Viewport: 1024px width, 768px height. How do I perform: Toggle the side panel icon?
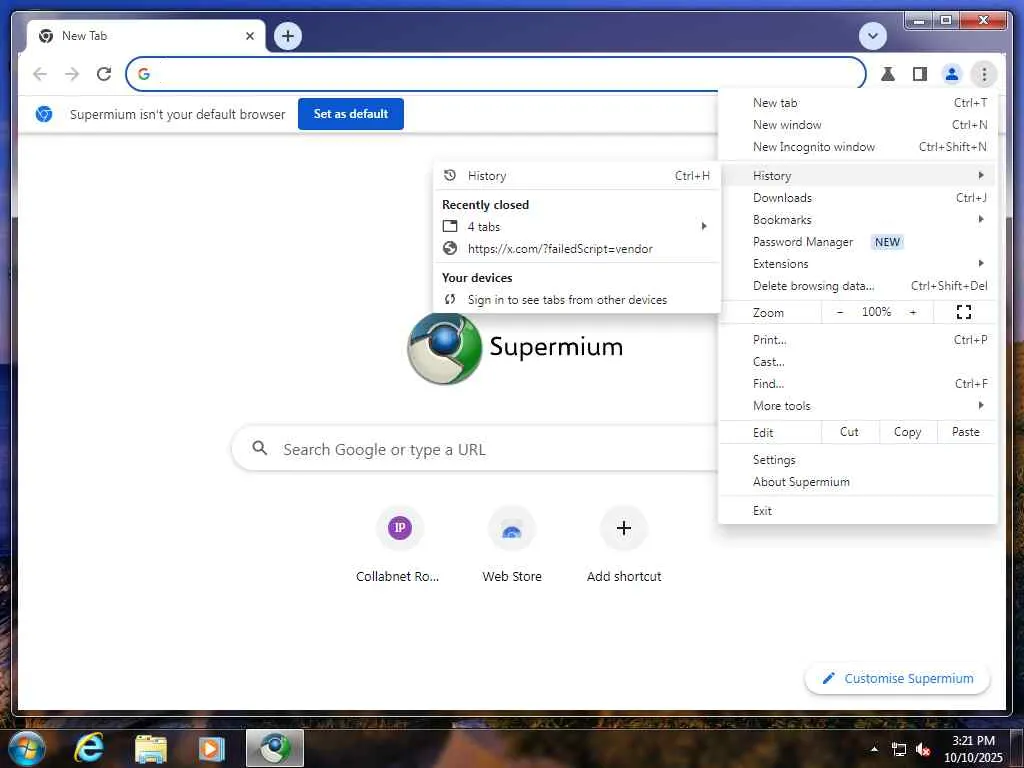tap(920, 74)
